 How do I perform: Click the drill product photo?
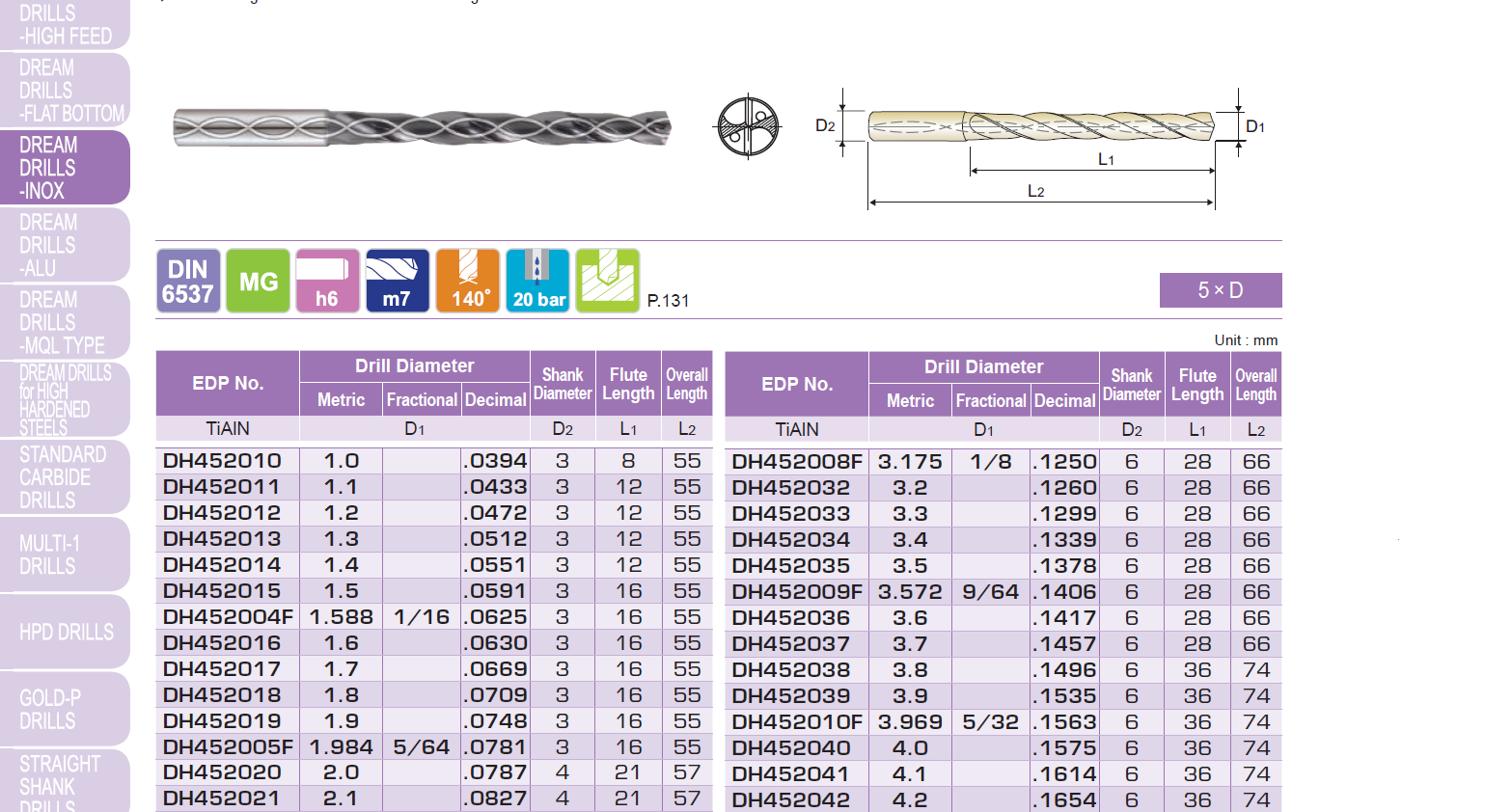pyautogui.click(x=422, y=127)
